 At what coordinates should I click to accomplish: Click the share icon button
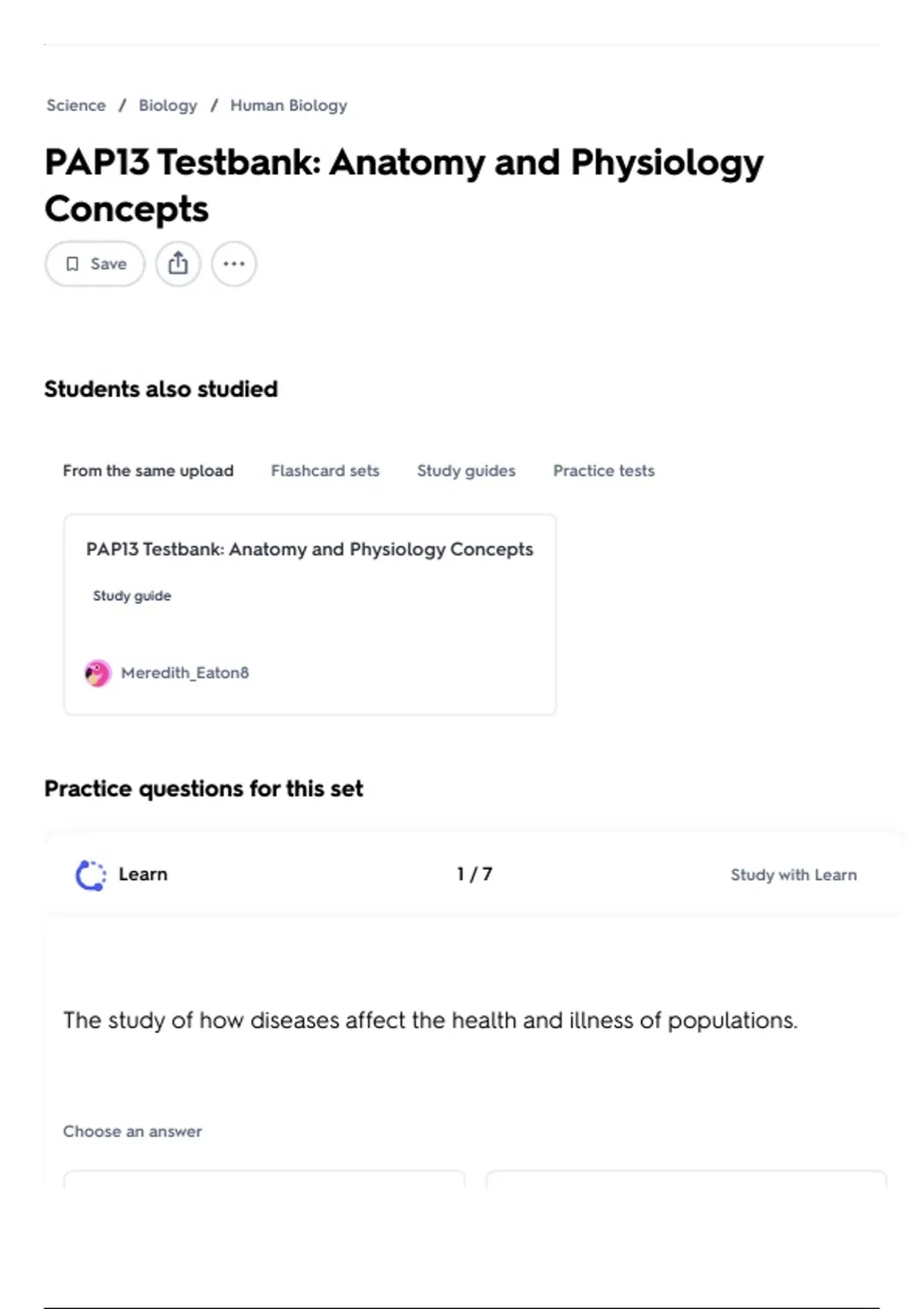178,263
